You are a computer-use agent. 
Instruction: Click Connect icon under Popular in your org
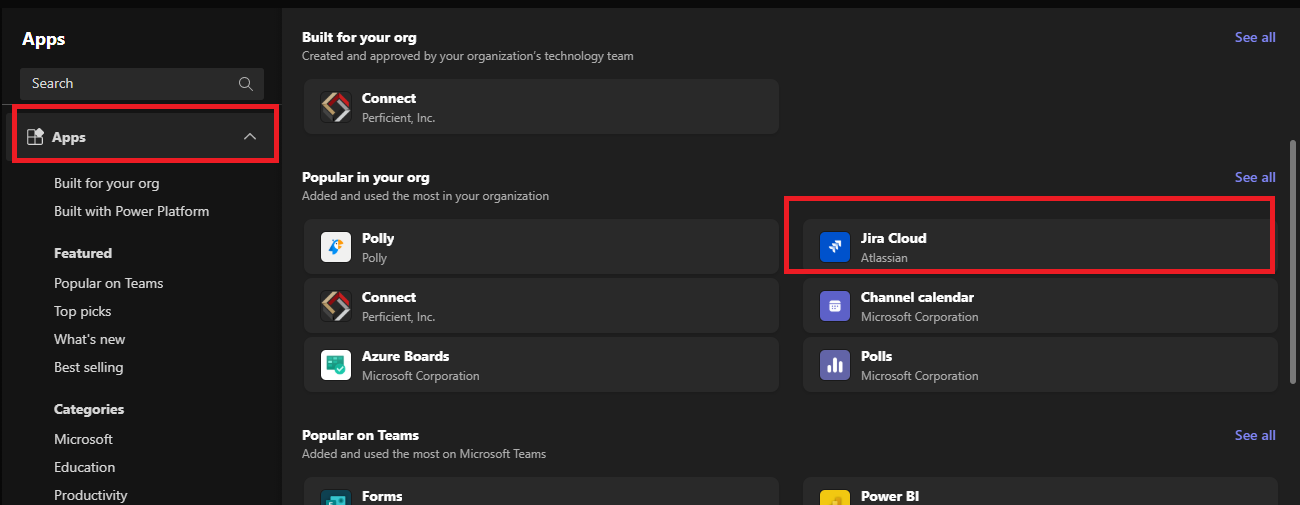336,306
